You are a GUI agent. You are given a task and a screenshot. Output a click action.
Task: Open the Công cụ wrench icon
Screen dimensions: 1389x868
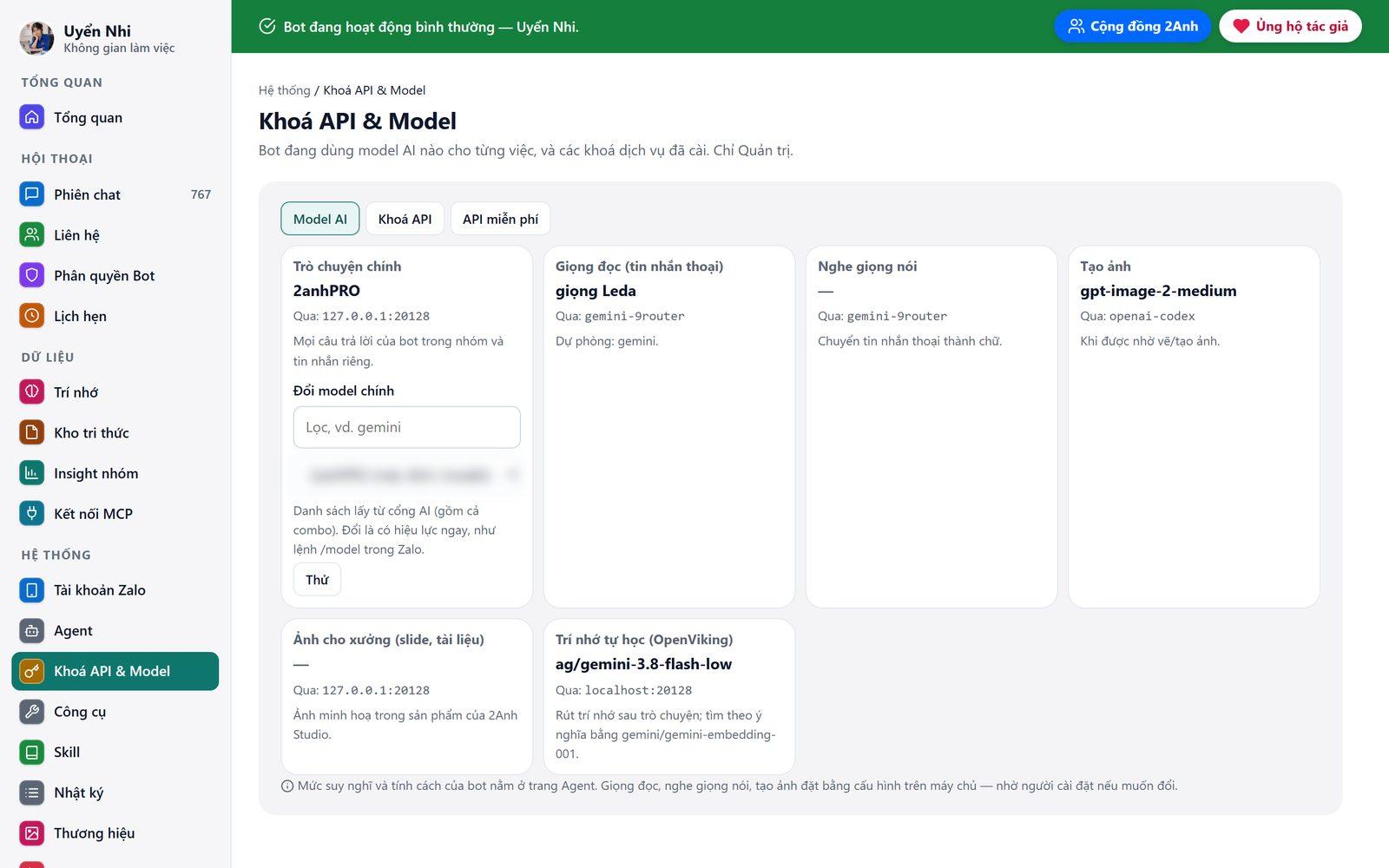(x=32, y=712)
